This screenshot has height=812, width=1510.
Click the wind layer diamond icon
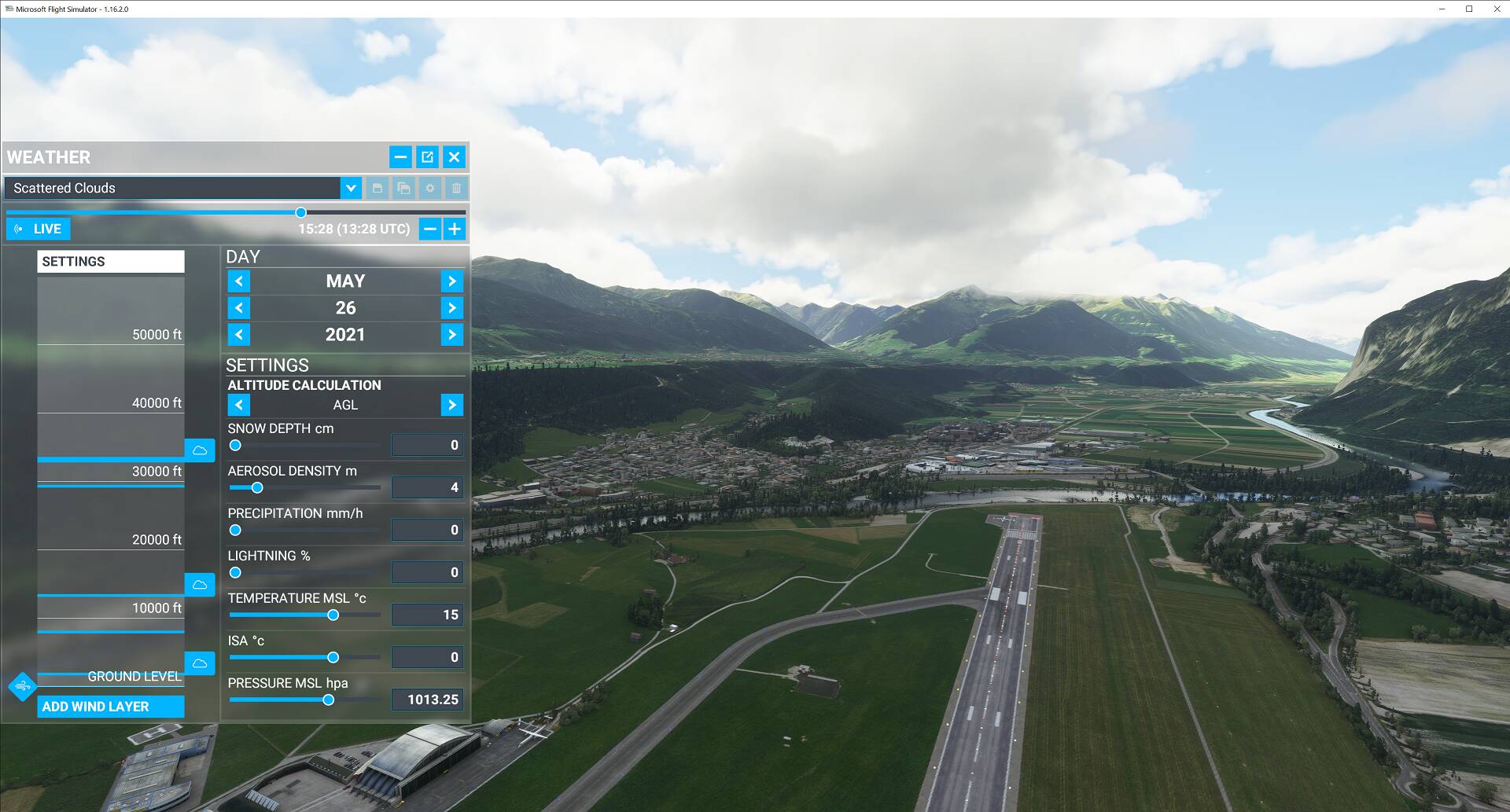(22, 686)
